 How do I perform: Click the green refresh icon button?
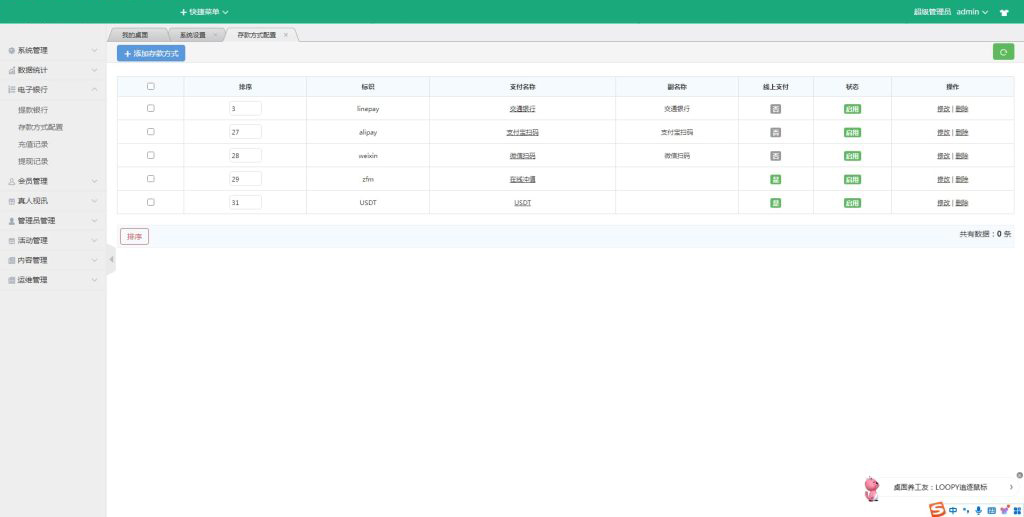tap(1002, 52)
